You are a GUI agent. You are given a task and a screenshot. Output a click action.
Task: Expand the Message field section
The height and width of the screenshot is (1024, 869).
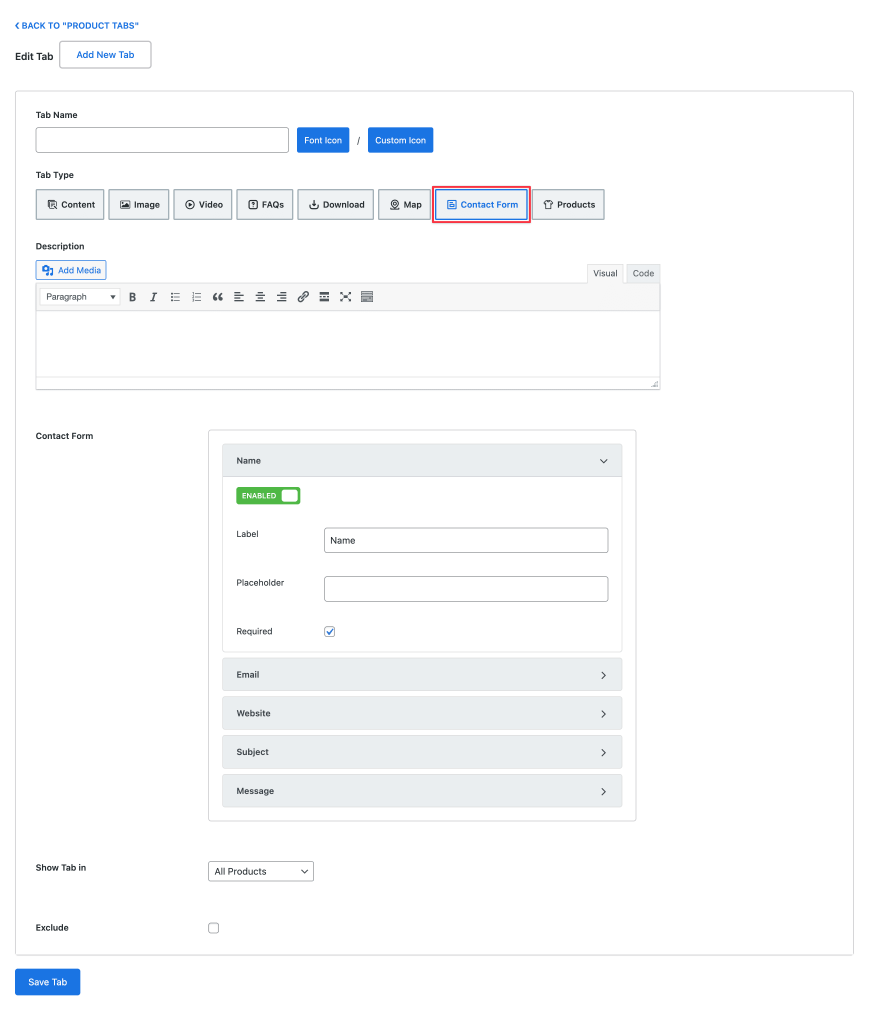coord(422,791)
